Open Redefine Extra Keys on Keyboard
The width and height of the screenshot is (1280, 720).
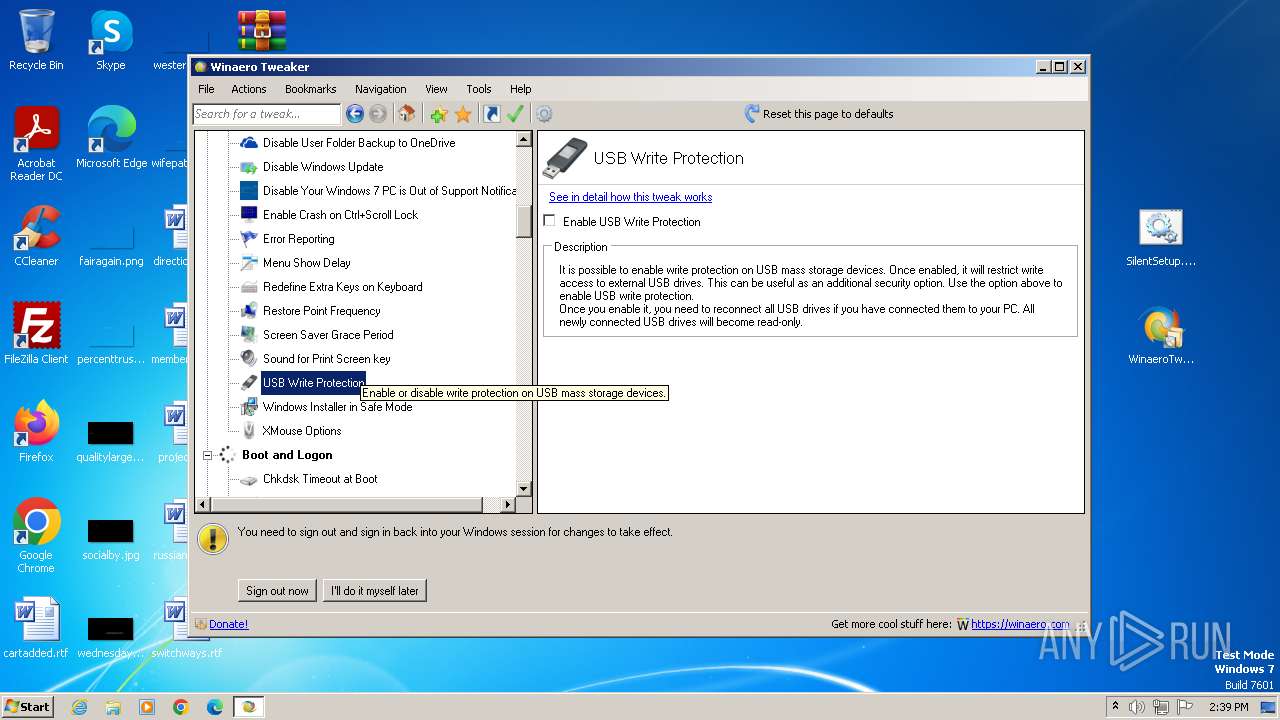coord(342,287)
